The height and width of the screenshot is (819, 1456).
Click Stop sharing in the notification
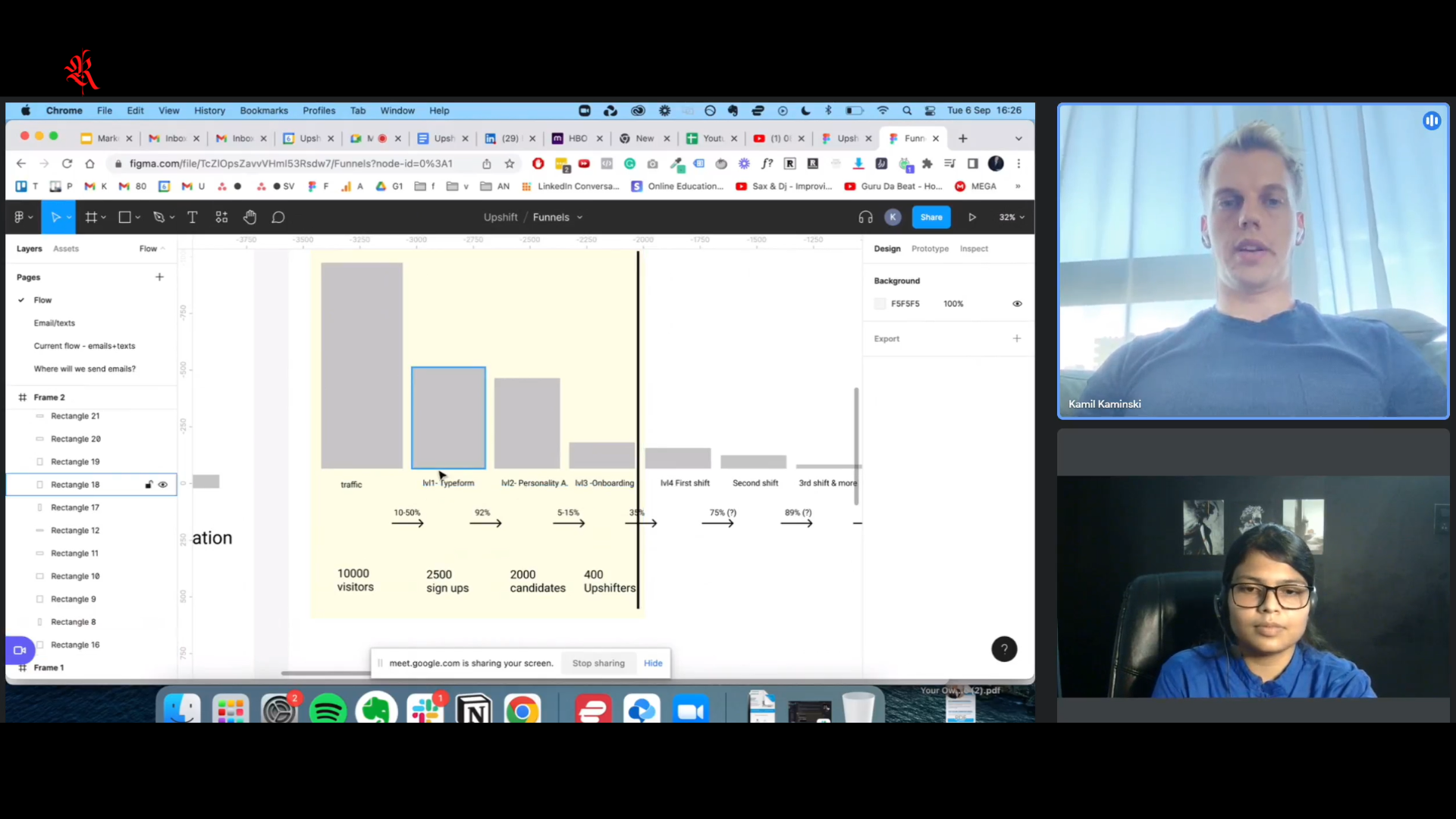[598, 664]
